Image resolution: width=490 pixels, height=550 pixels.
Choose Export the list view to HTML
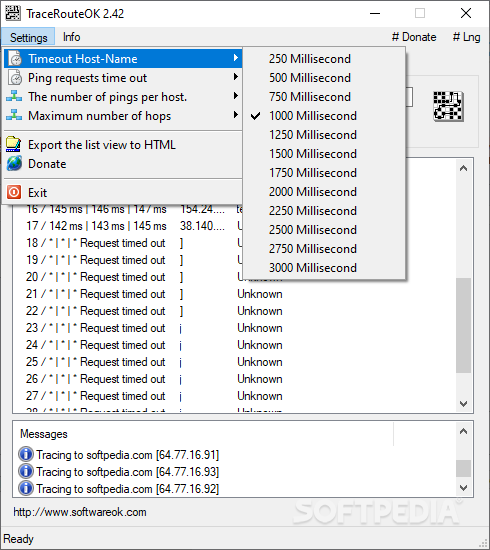tap(123, 145)
